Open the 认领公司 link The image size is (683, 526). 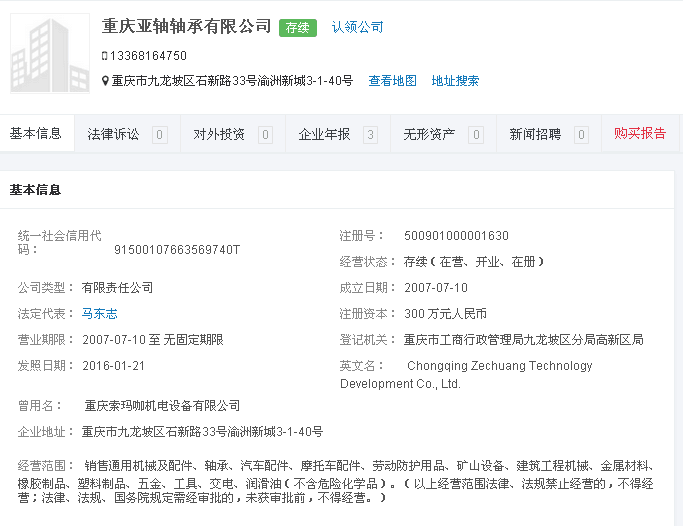point(357,27)
